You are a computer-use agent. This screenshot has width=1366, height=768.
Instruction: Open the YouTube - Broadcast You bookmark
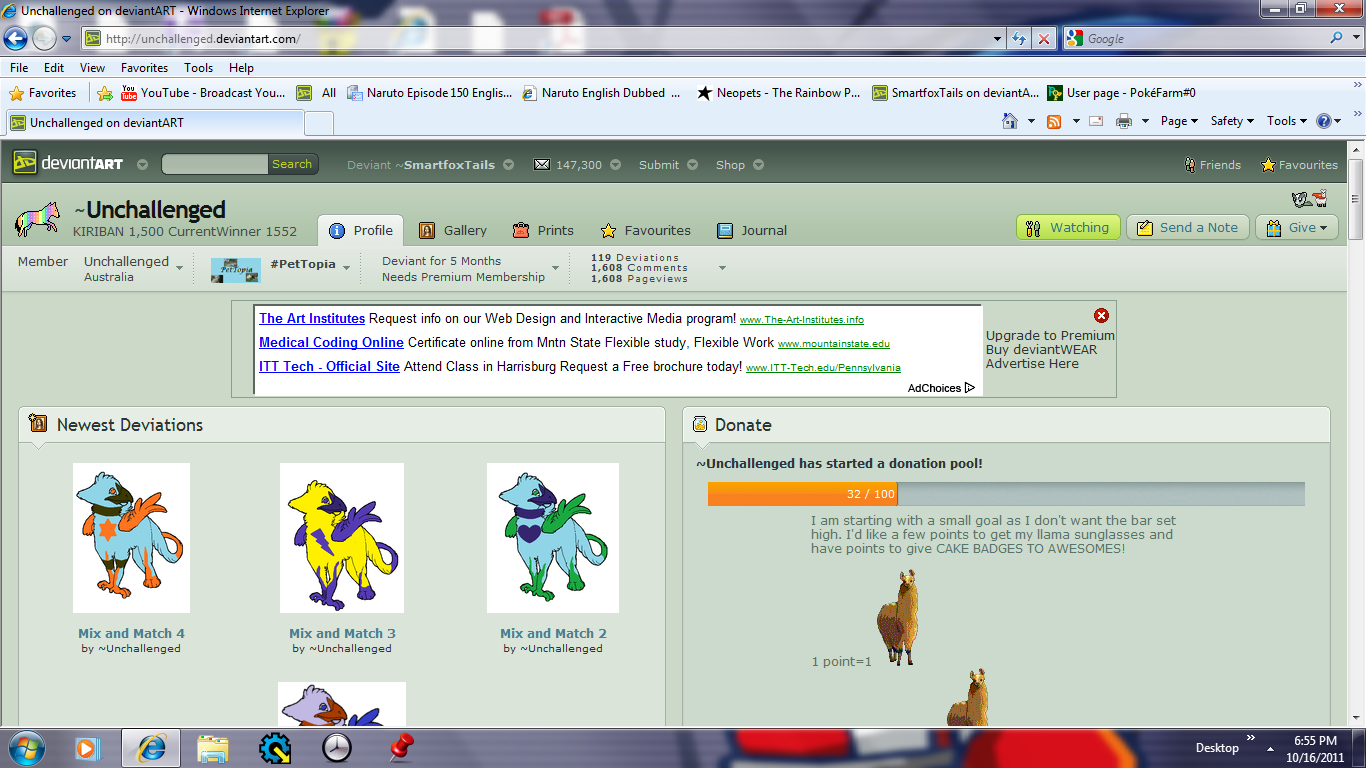click(203, 93)
